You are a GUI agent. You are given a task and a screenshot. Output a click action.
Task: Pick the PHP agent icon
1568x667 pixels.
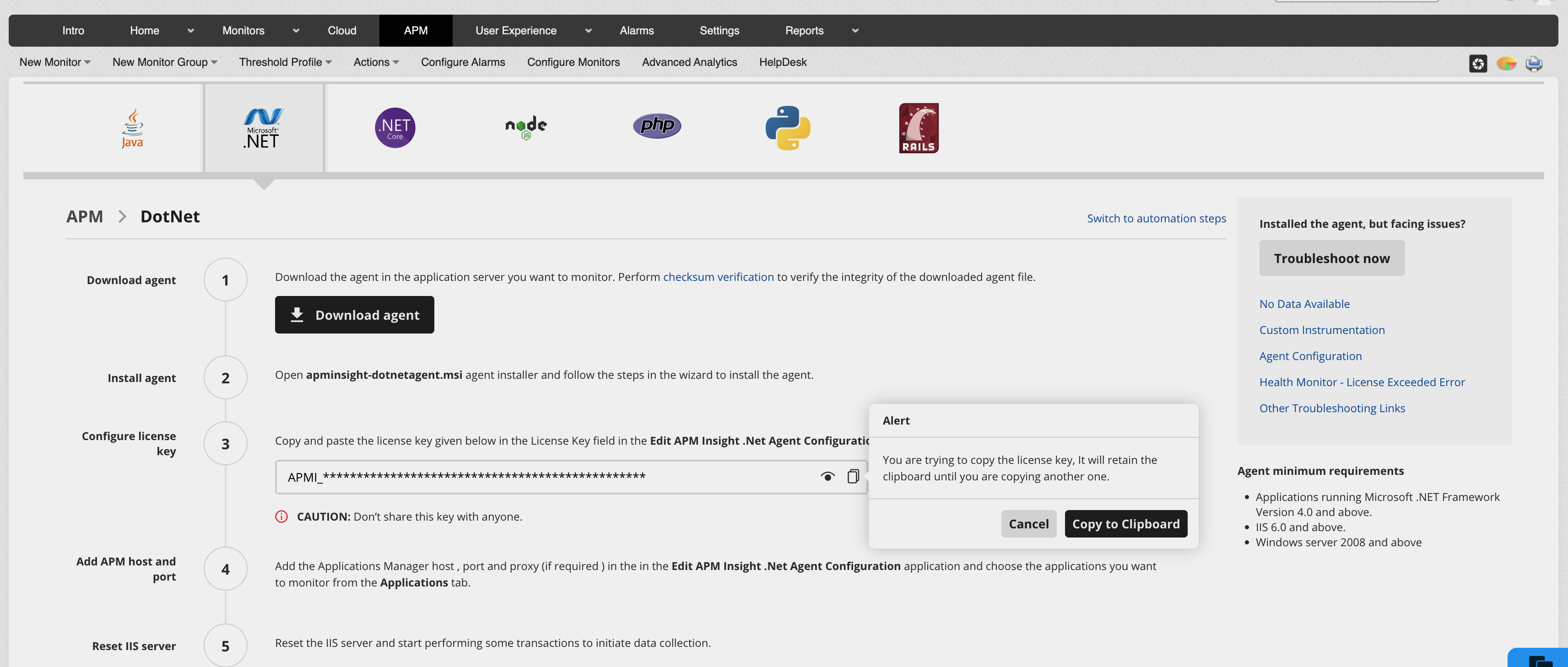point(657,126)
